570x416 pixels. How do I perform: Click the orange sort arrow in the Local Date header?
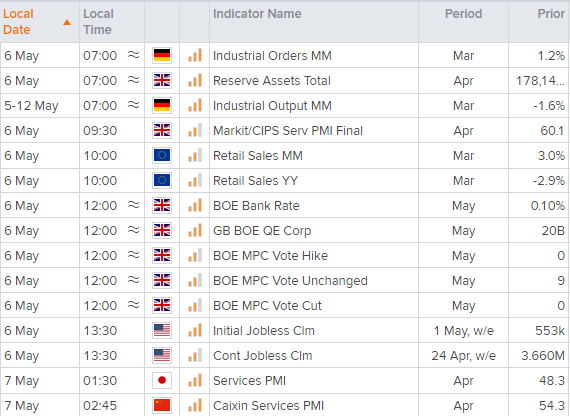point(67,23)
